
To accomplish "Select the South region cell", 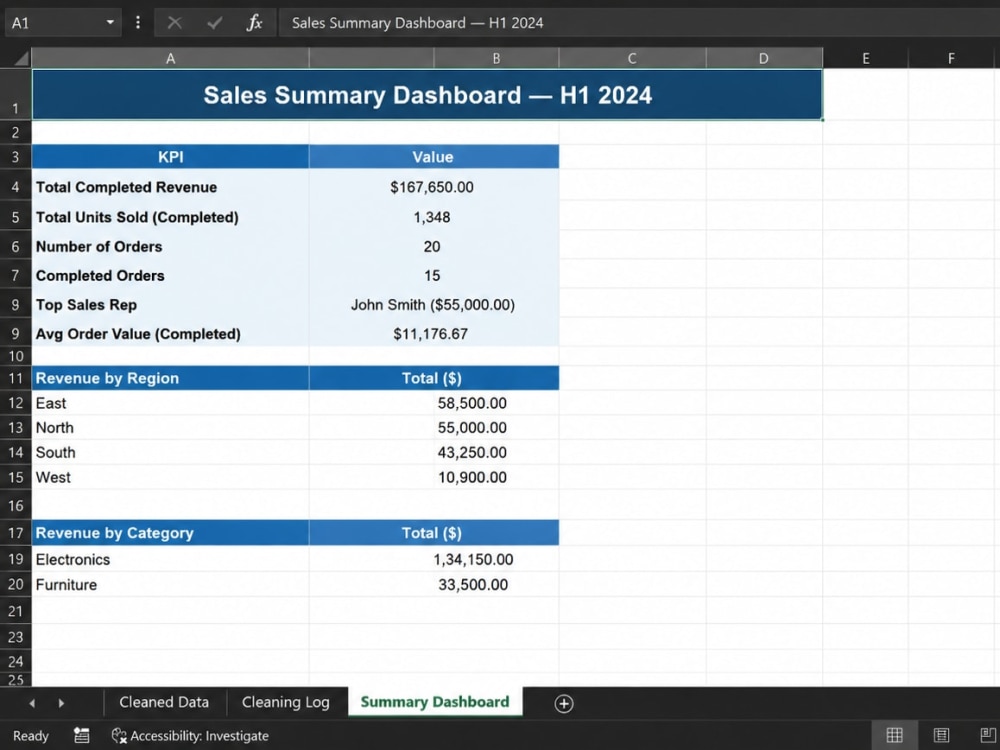I will pyautogui.click(x=170, y=453).
